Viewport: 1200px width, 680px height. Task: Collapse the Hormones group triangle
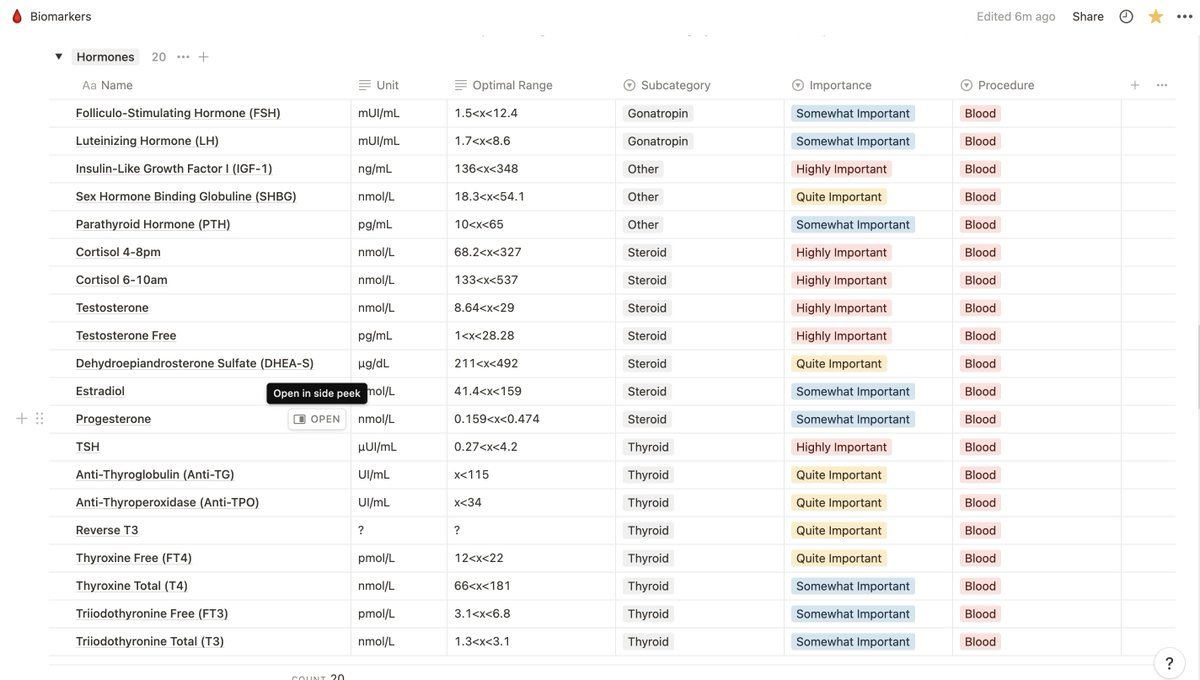[59, 57]
